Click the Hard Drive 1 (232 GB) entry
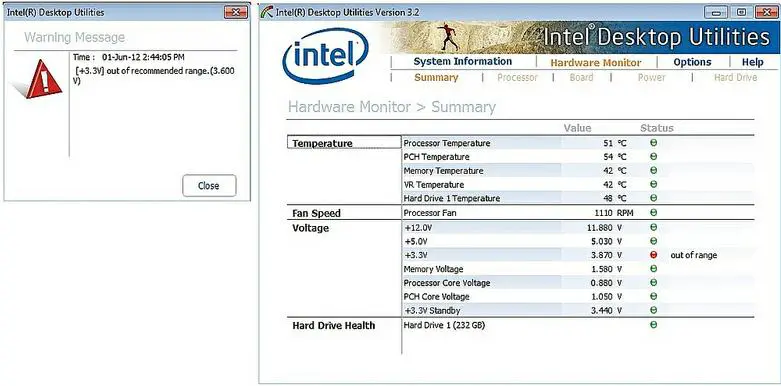781x386 pixels. click(444, 326)
